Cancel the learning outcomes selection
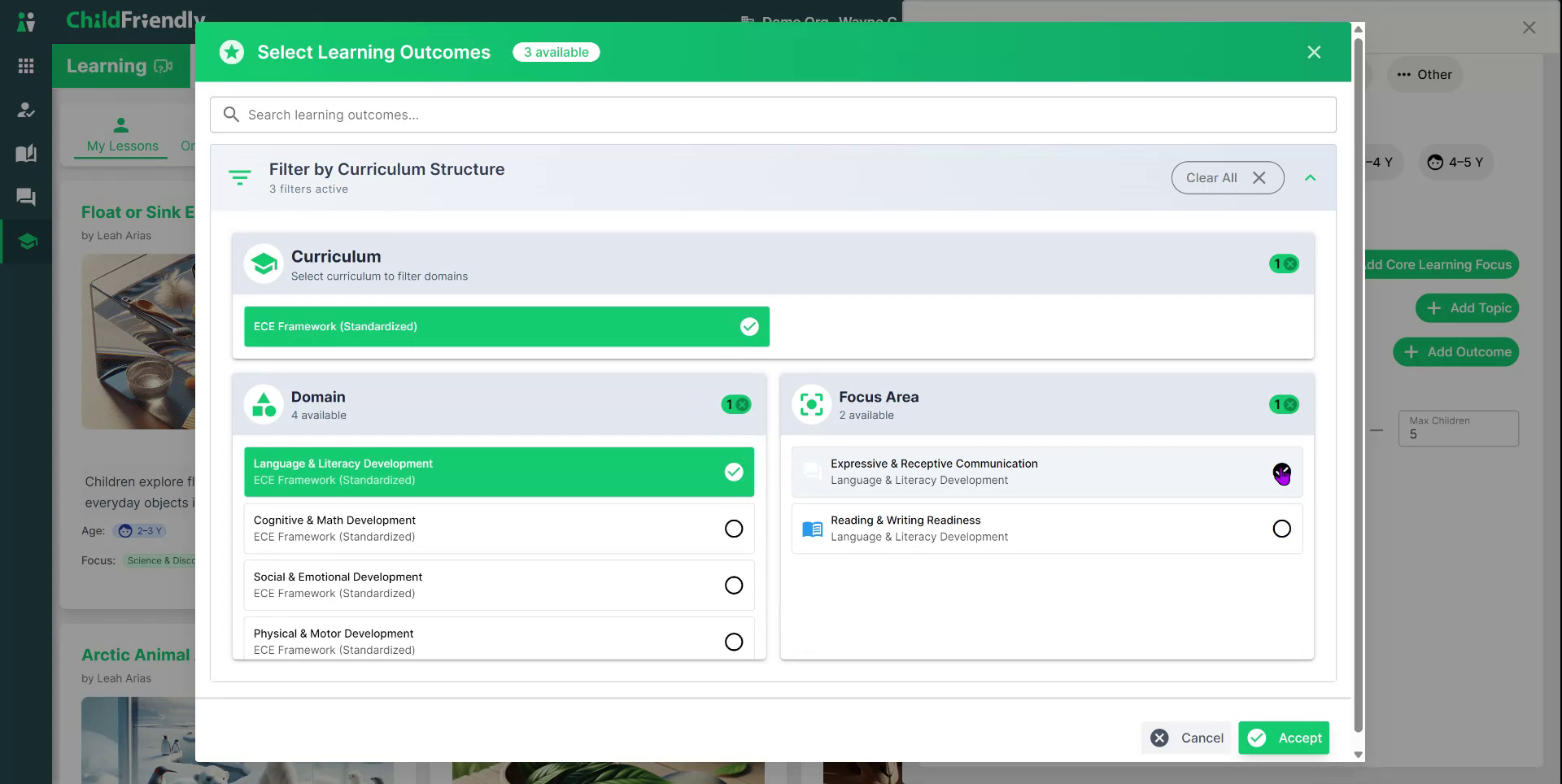 (1186, 738)
